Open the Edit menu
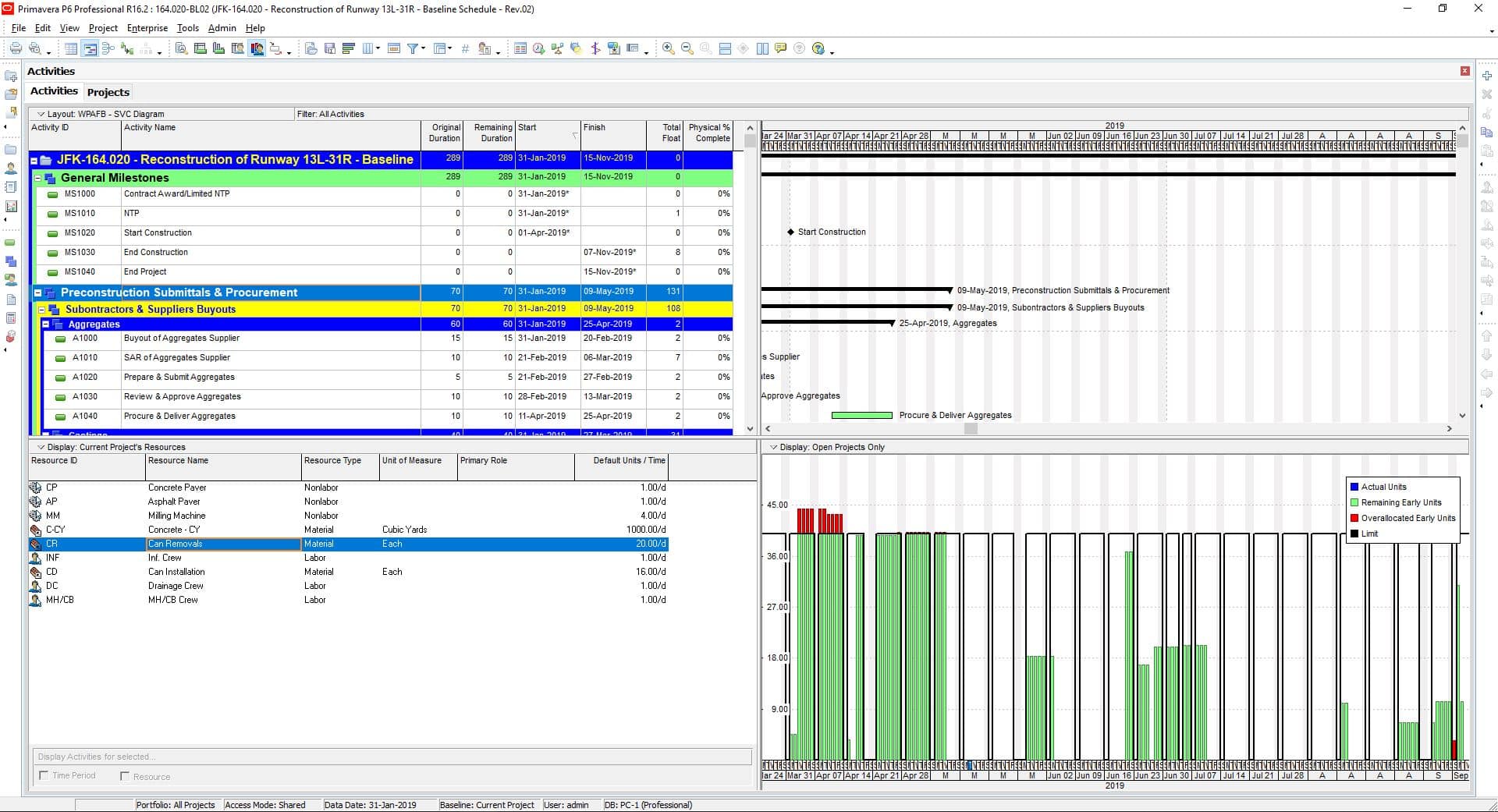Screen dimensions: 1498x812 click(43, 28)
